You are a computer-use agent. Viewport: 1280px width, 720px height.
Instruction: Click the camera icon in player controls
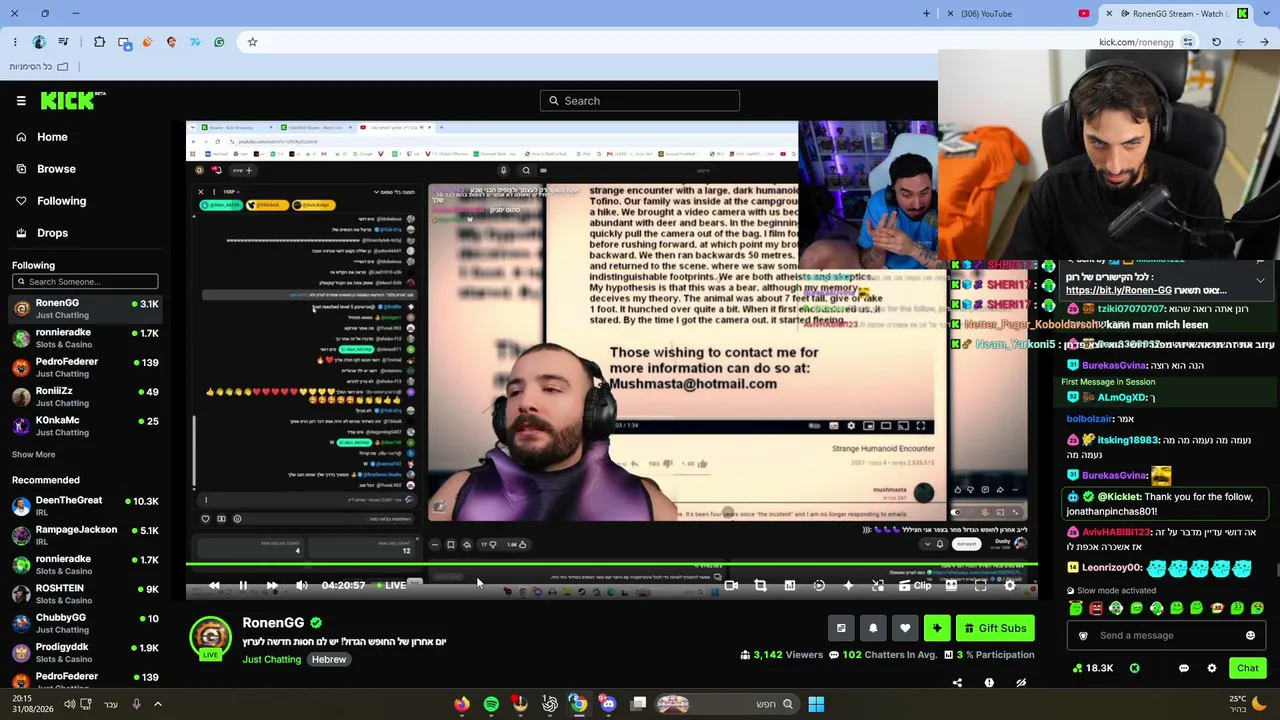coord(731,586)
